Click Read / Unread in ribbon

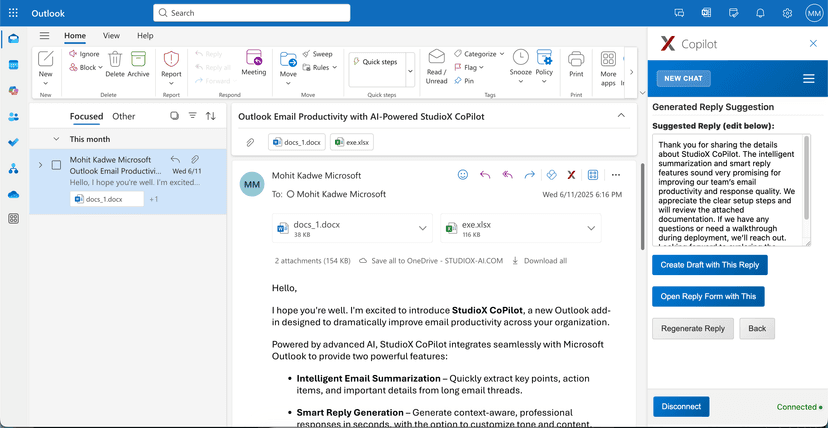point(437,67)
